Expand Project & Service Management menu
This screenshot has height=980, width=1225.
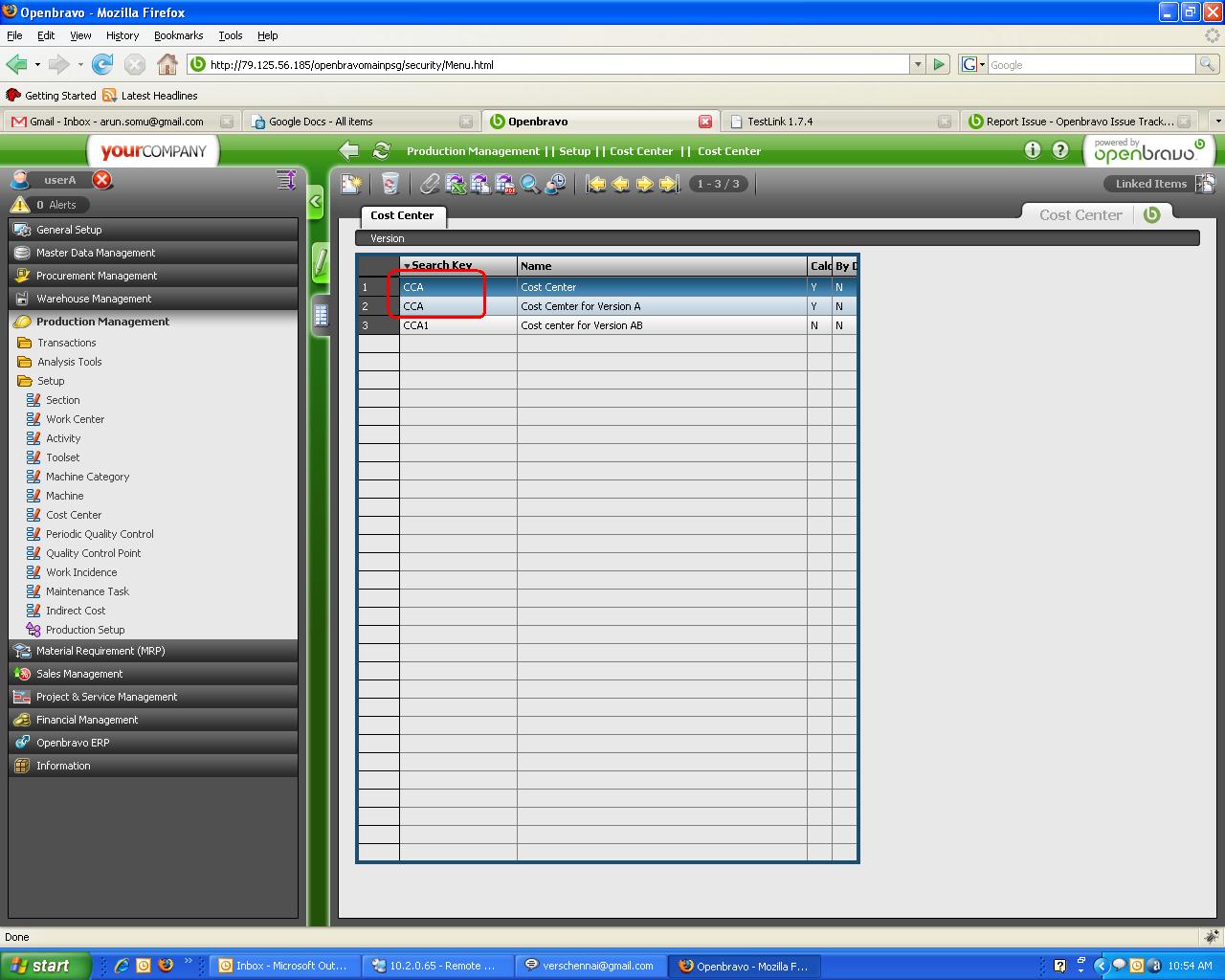click(153, 697)
